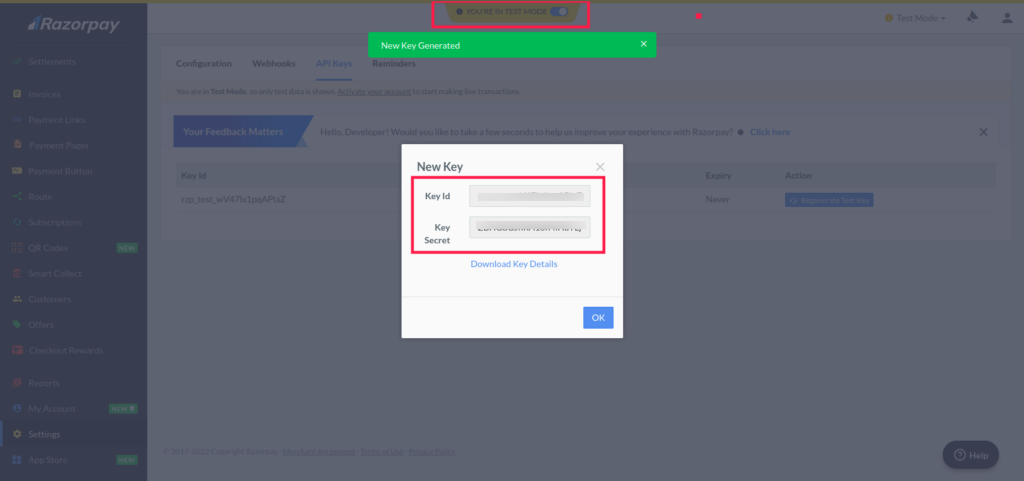
Task: Click the Download Key Details link
Action: tap(514, 264)
